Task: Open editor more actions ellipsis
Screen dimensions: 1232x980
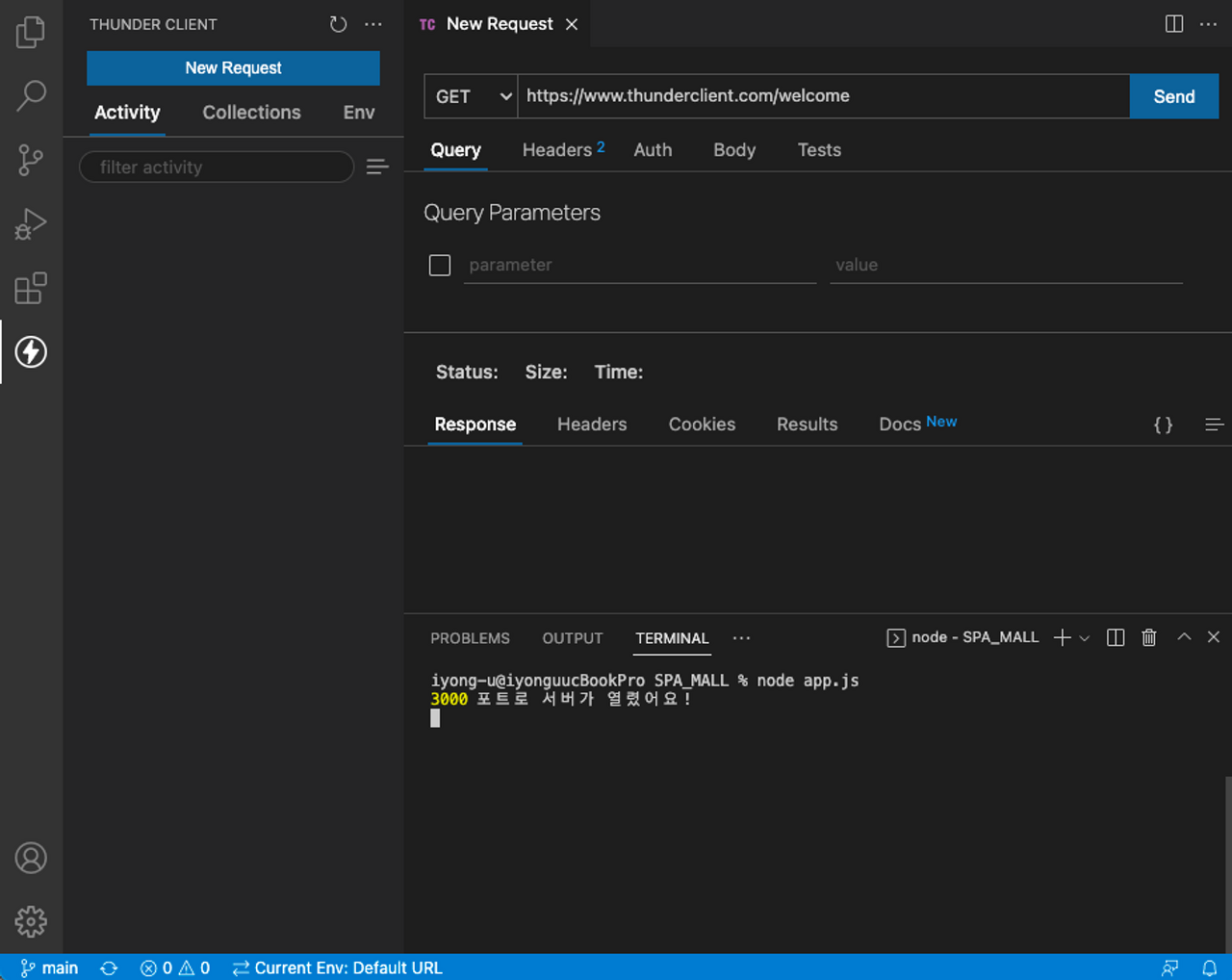Action: (x=1209, y=23)
